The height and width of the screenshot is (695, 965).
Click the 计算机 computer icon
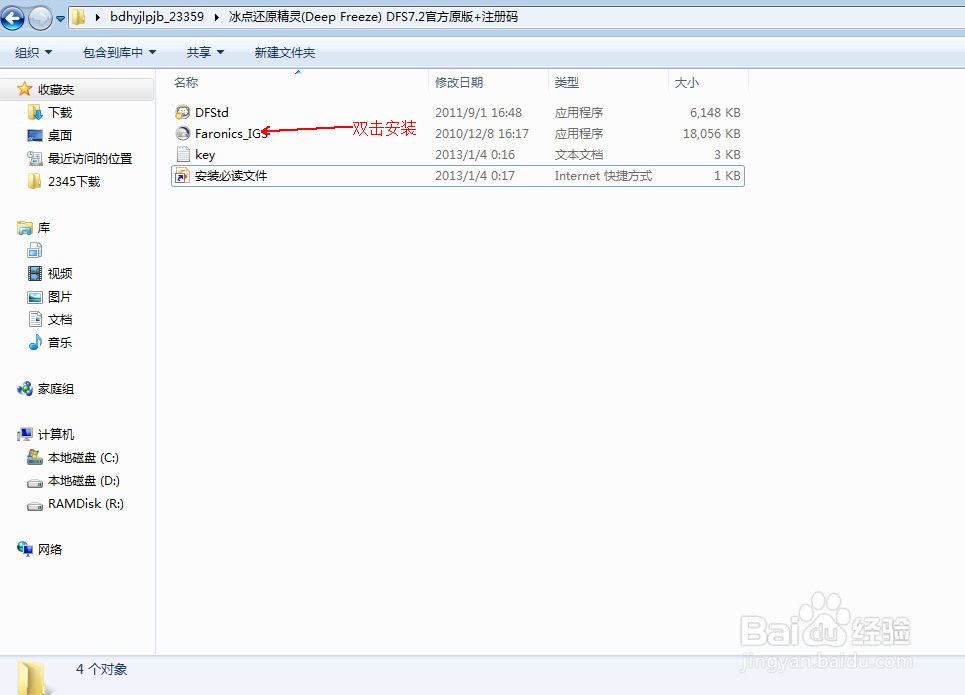(25, 435)
